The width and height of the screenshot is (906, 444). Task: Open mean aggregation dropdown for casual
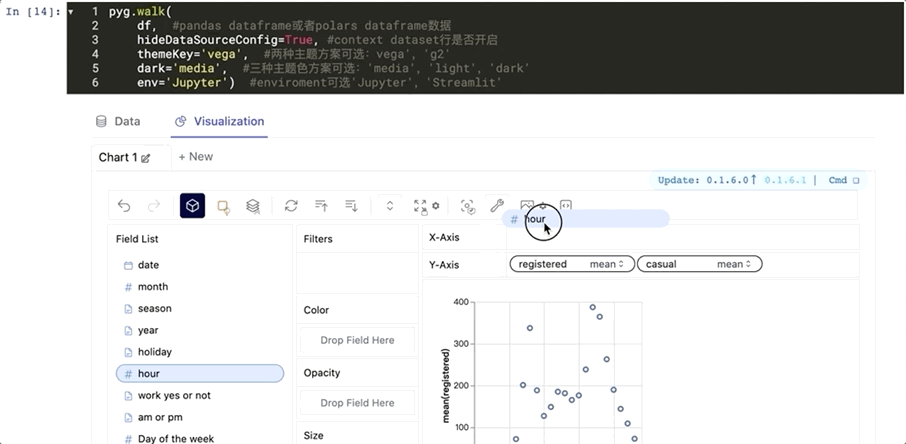(x=734, y=264)
